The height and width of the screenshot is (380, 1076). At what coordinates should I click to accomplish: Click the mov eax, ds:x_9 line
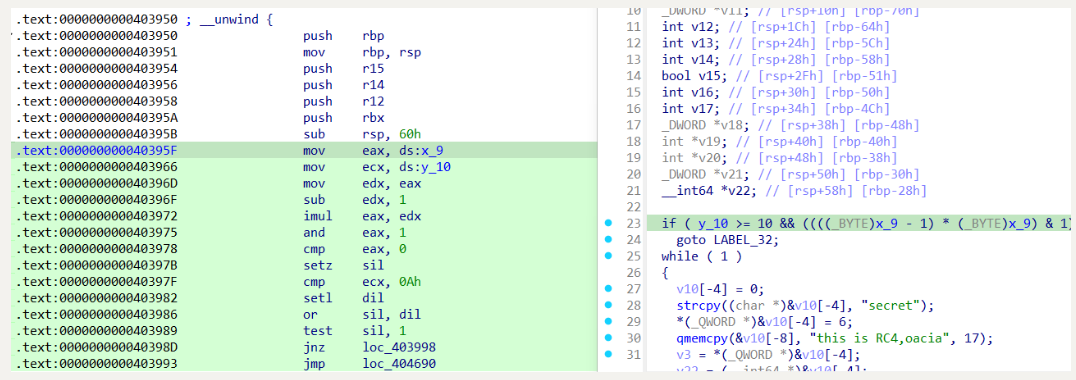(x=303, y=151)
